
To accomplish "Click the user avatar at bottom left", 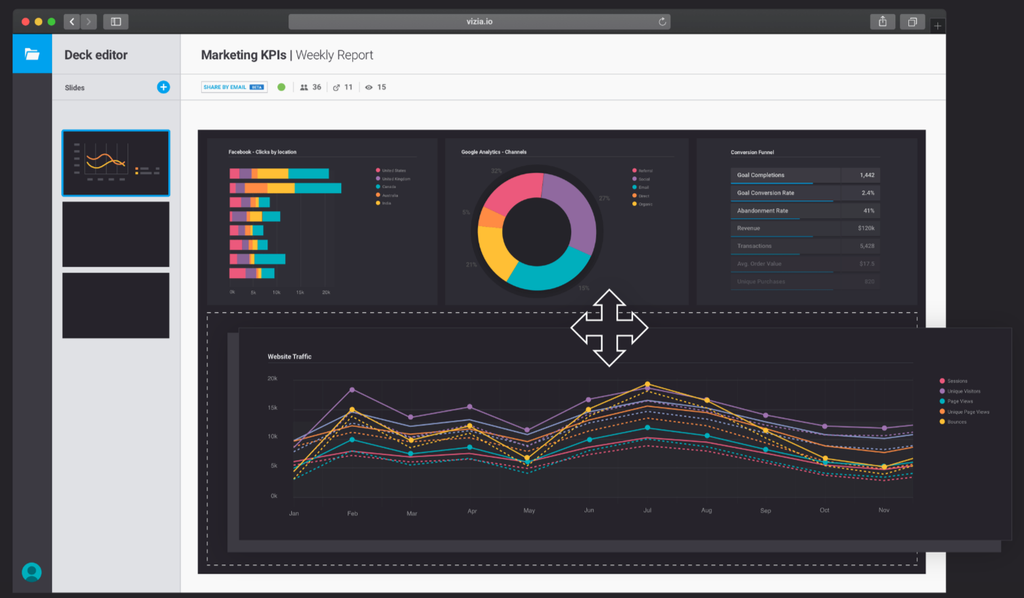I will point(32,572).
